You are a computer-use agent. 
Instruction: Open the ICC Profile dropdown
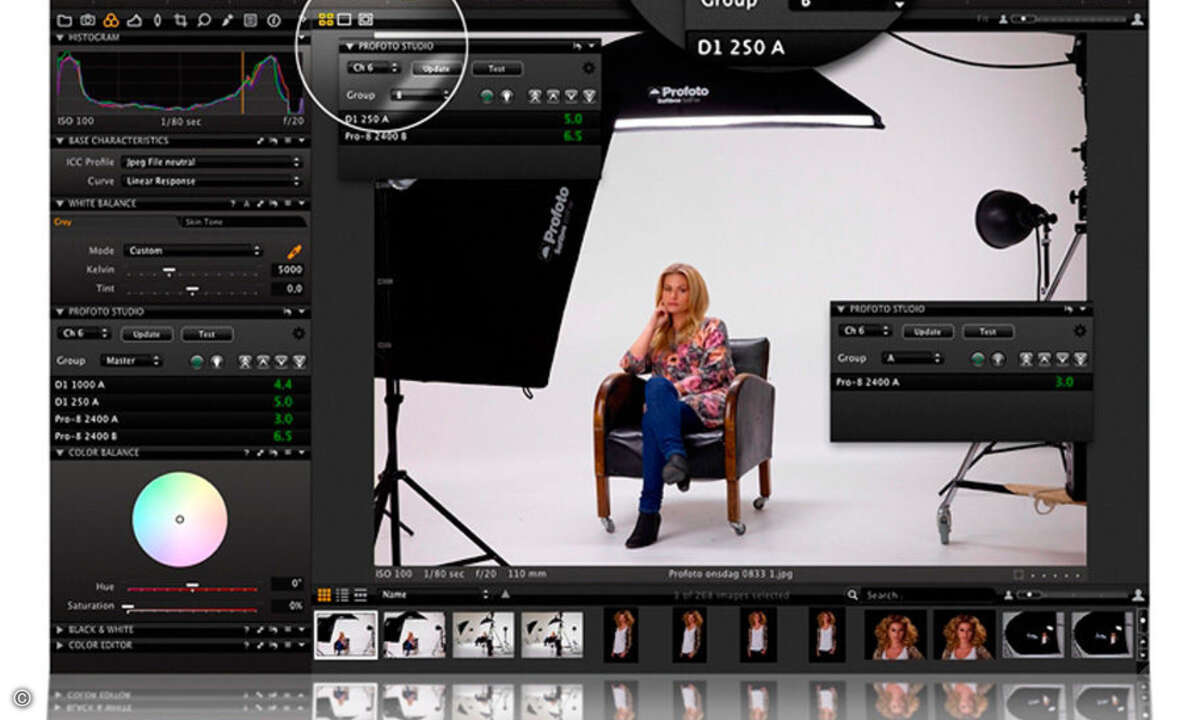click(211, 162)
